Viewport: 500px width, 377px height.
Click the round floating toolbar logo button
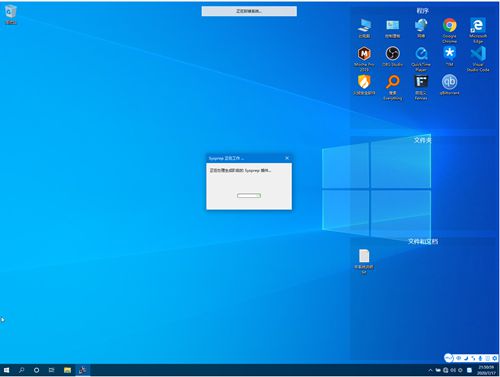tap(449, 358)
